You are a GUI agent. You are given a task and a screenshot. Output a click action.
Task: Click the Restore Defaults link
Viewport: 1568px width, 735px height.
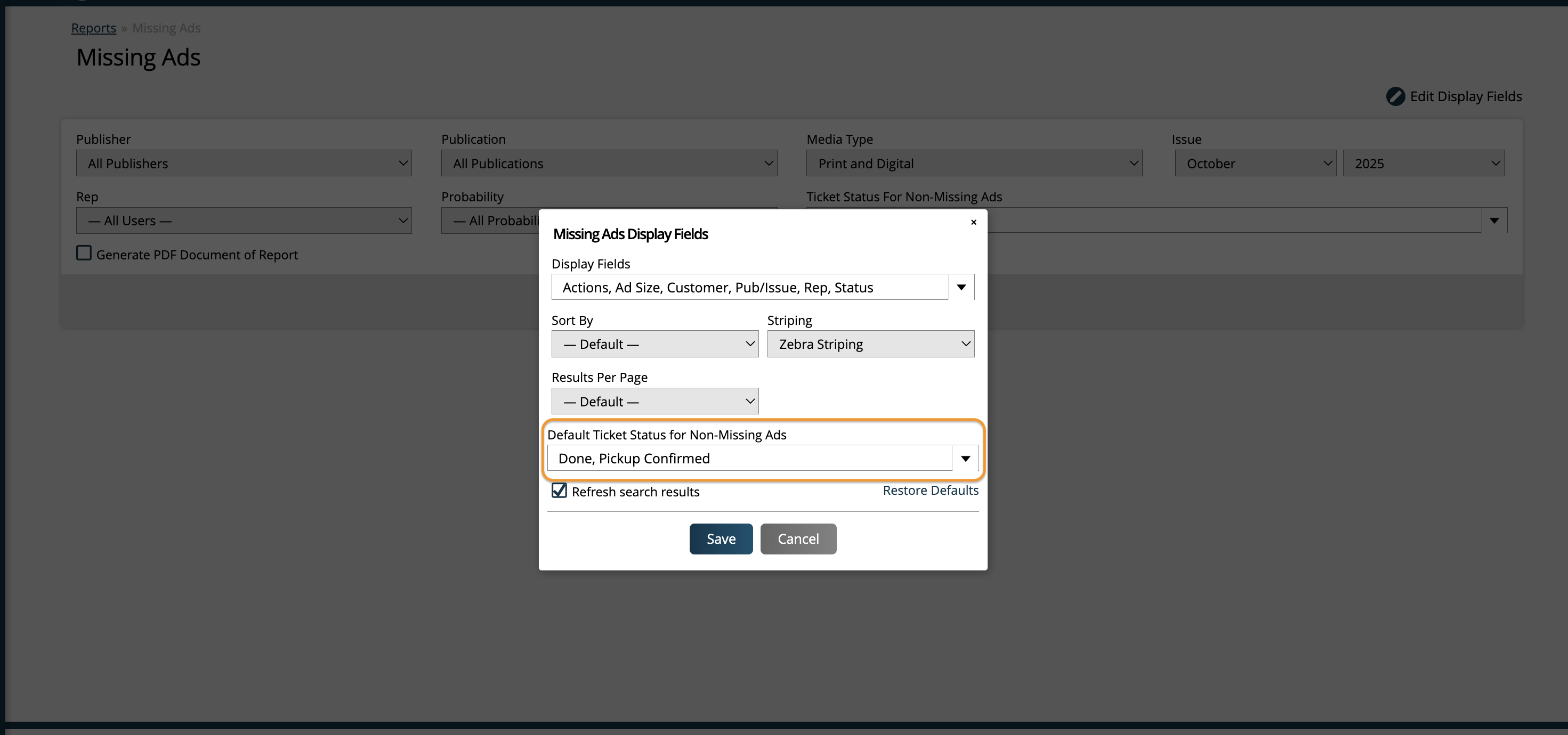[x=930, y=490]
